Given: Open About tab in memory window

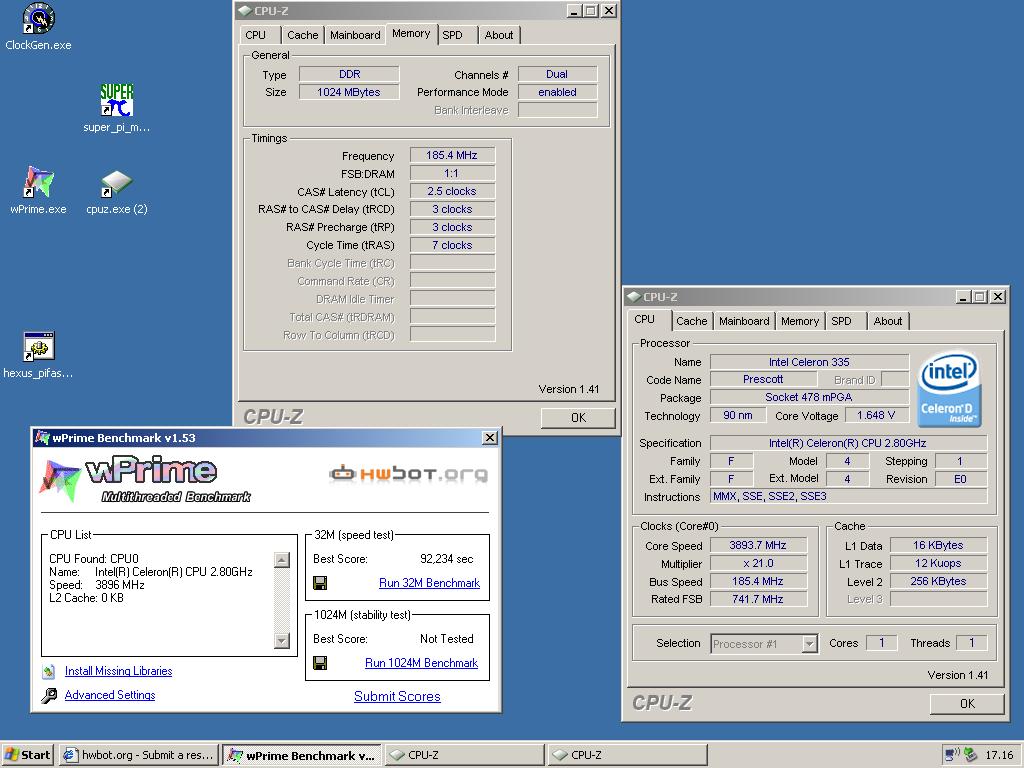Looking at the screenshot, I should [x=498, y=35].
